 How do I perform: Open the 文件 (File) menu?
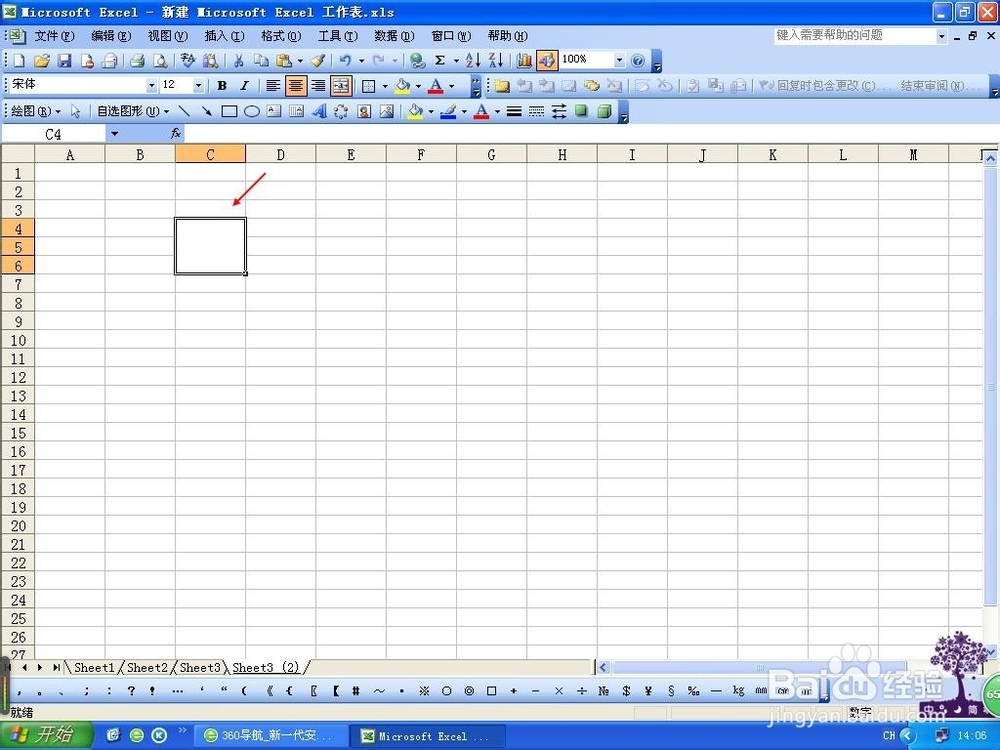coord(54,36)
